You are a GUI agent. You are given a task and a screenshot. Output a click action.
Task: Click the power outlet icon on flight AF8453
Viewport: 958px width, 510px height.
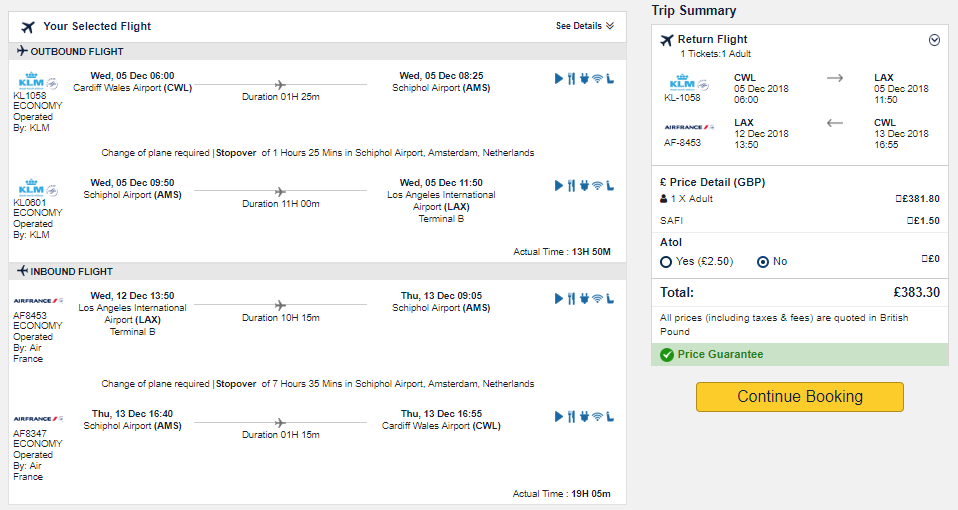584,299
